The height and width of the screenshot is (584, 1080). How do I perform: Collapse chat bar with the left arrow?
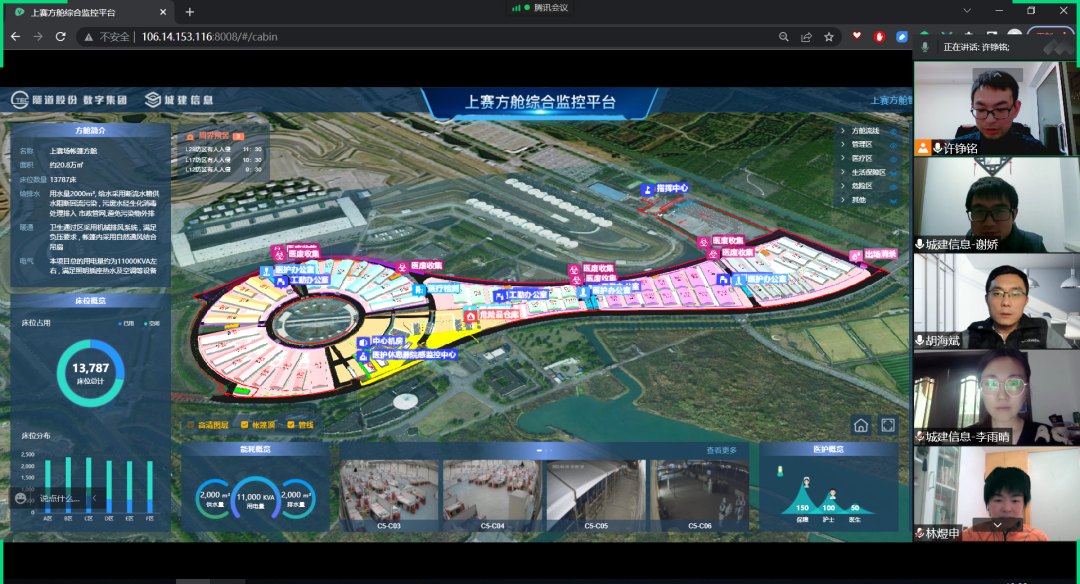tap(94, 498)
